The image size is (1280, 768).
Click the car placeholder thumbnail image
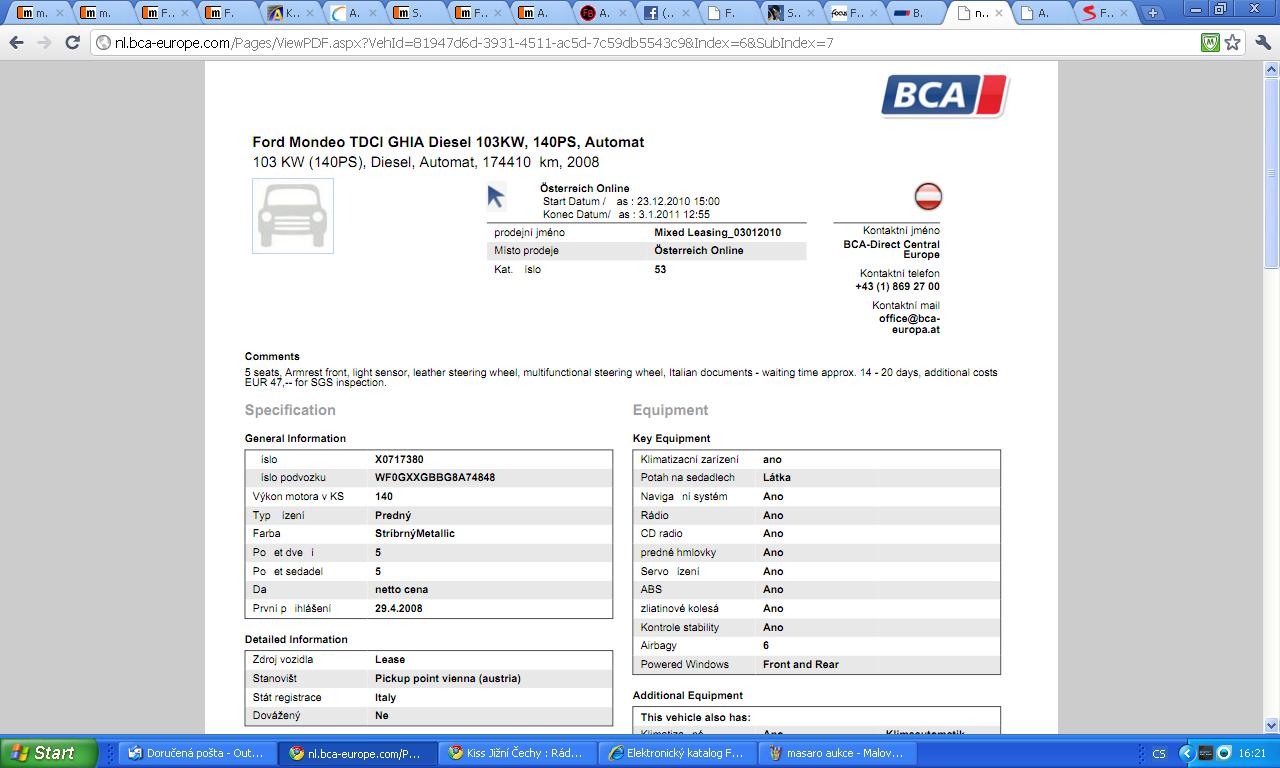pos(292,216)
